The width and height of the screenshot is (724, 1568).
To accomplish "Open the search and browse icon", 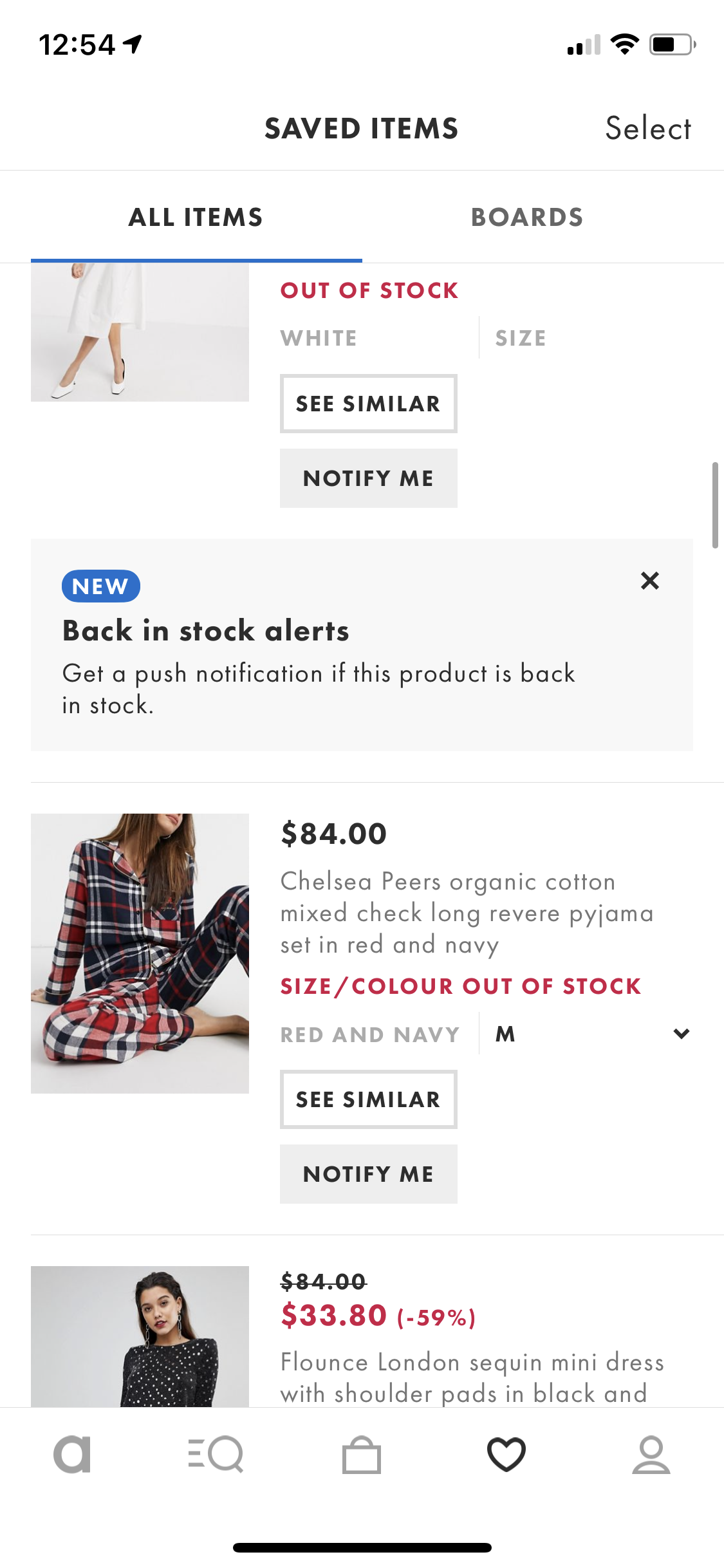I will [x=216, y=1455].
